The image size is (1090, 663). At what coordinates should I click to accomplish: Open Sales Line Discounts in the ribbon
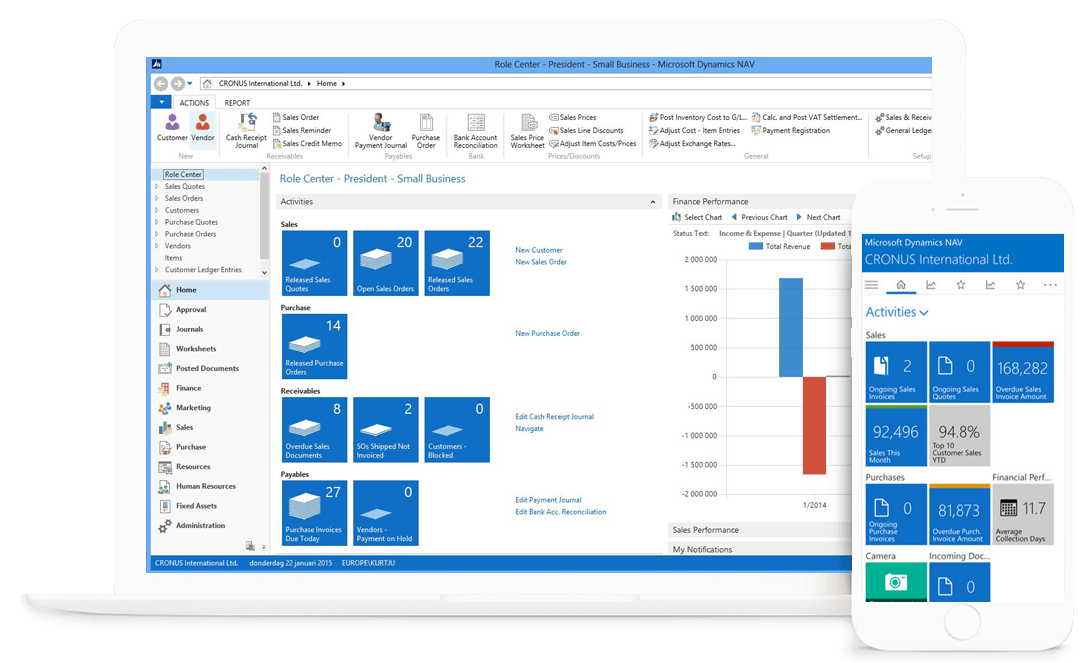point(586,131)
